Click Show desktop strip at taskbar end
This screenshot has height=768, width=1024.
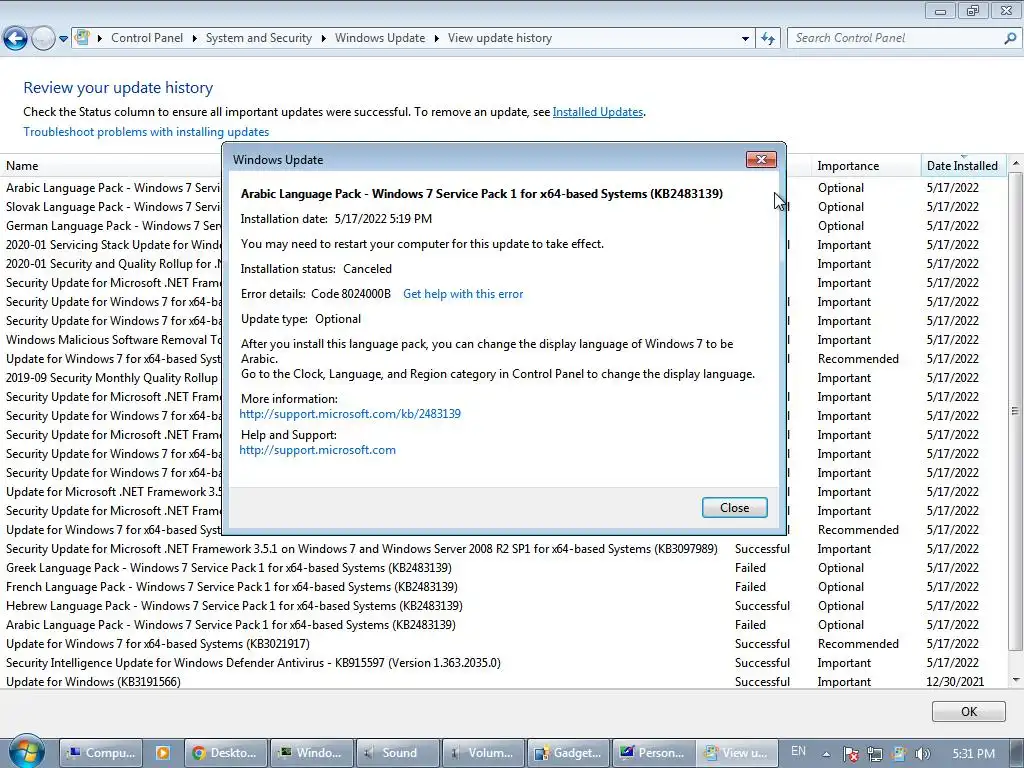(x=1018, y=753)
